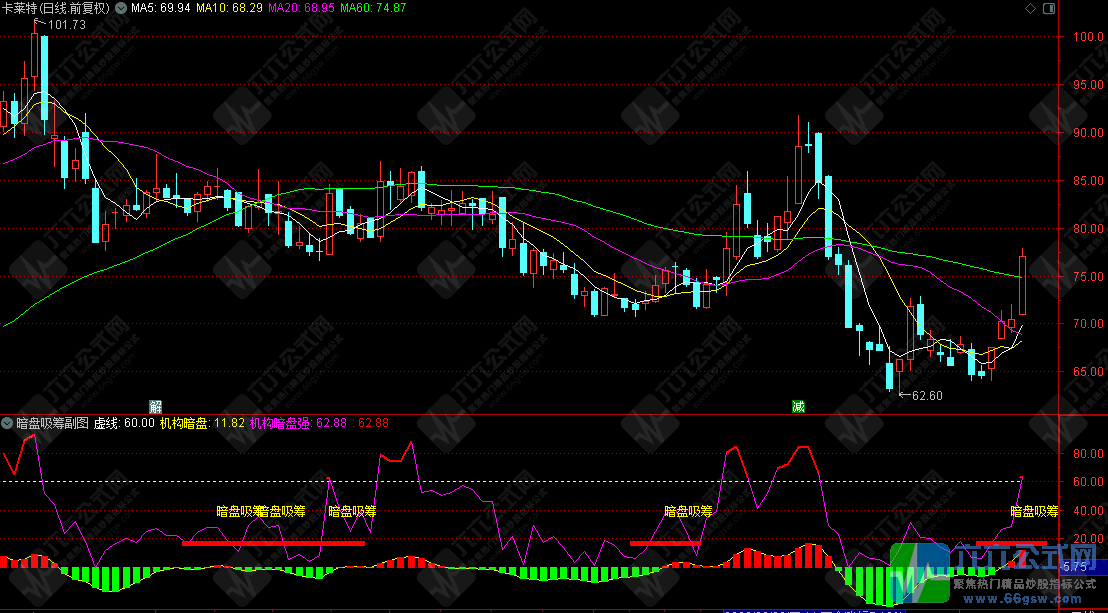Click the green 减 marker icon
Screen dimensions: 1108x613
click(x=797, y=406)
